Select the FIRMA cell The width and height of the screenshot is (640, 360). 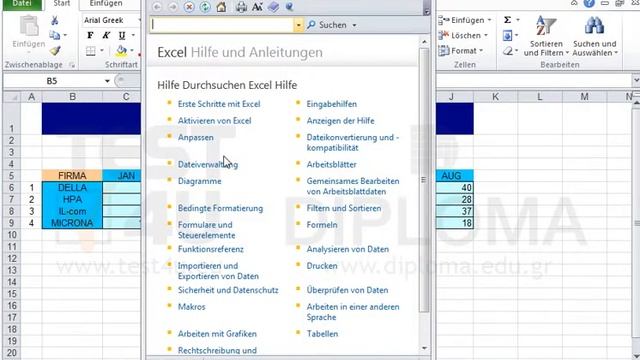(72, 176)
